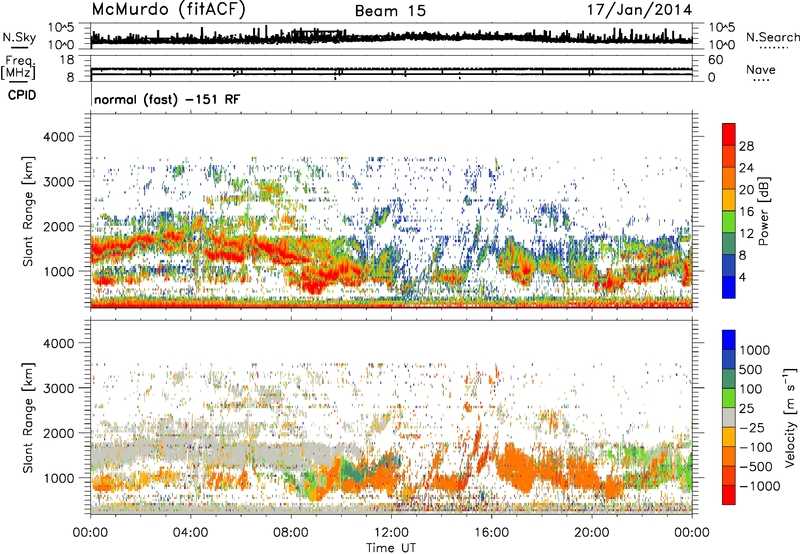Image resolution: width=800 pixels, height=554 pixels.
Task: Click the 16 label on Power color bar
Action: [746, 212]
